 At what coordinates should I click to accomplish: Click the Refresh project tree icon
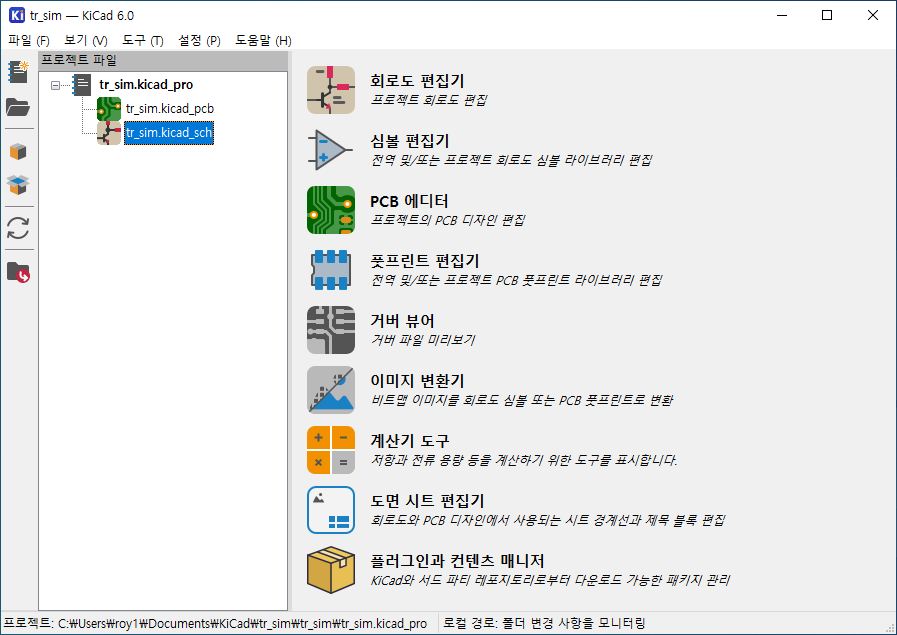(18, 228)
